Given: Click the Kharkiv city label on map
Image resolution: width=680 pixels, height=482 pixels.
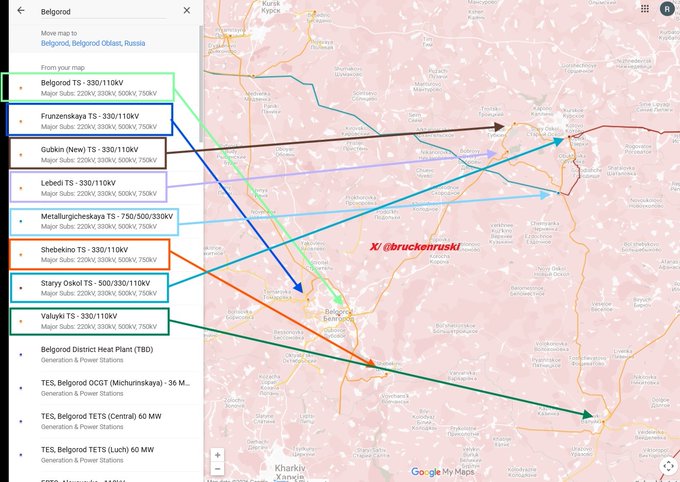Looking at the screenshot, I should tap(290, 472).
